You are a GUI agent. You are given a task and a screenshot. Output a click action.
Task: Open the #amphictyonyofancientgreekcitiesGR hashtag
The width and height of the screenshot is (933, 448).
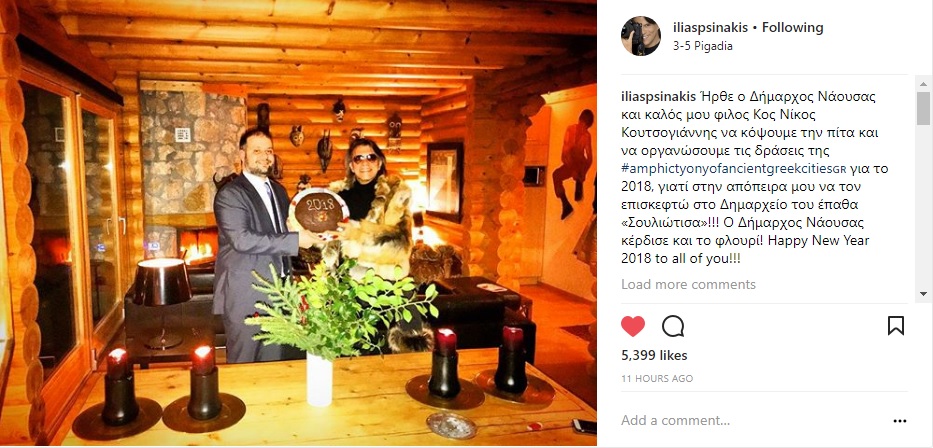(730, 168)
